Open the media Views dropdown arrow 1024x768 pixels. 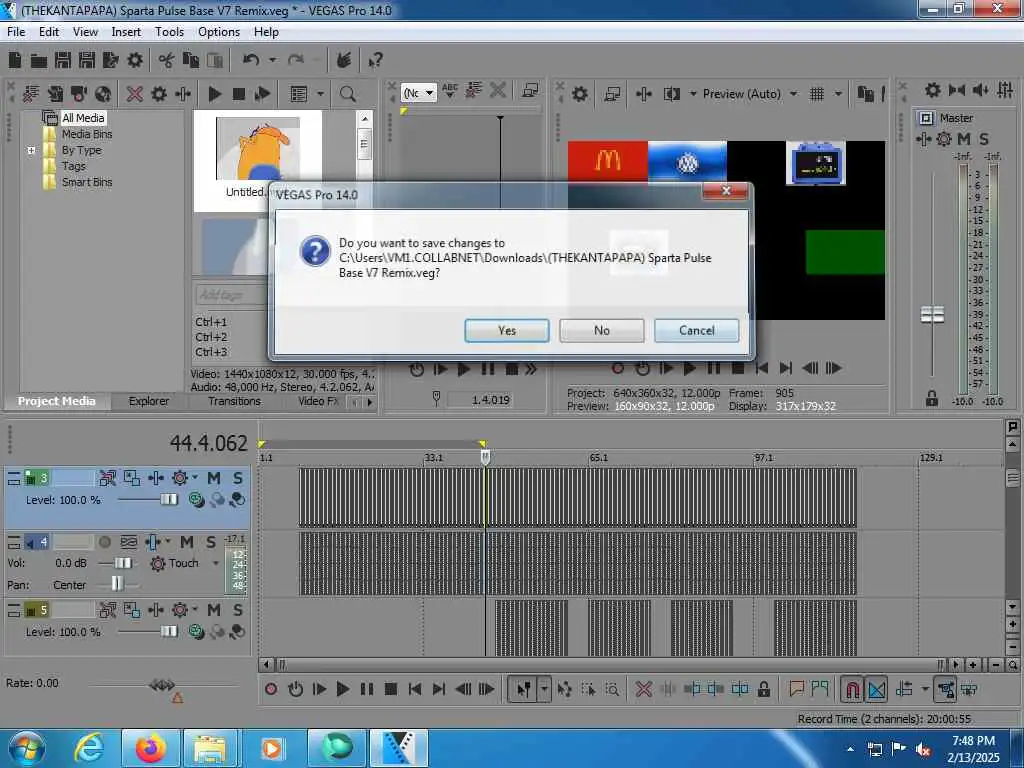coord(320,94)
